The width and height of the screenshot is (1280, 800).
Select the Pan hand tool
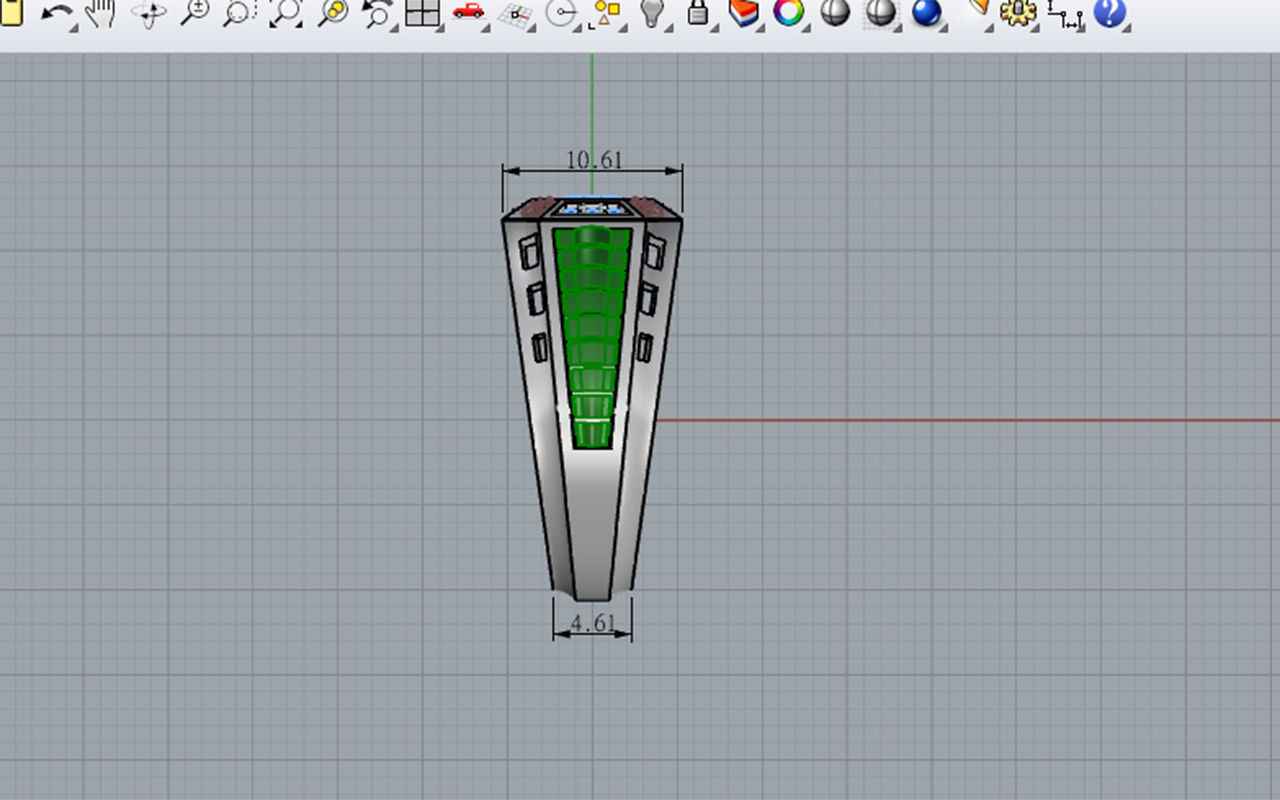click(101, 13)
